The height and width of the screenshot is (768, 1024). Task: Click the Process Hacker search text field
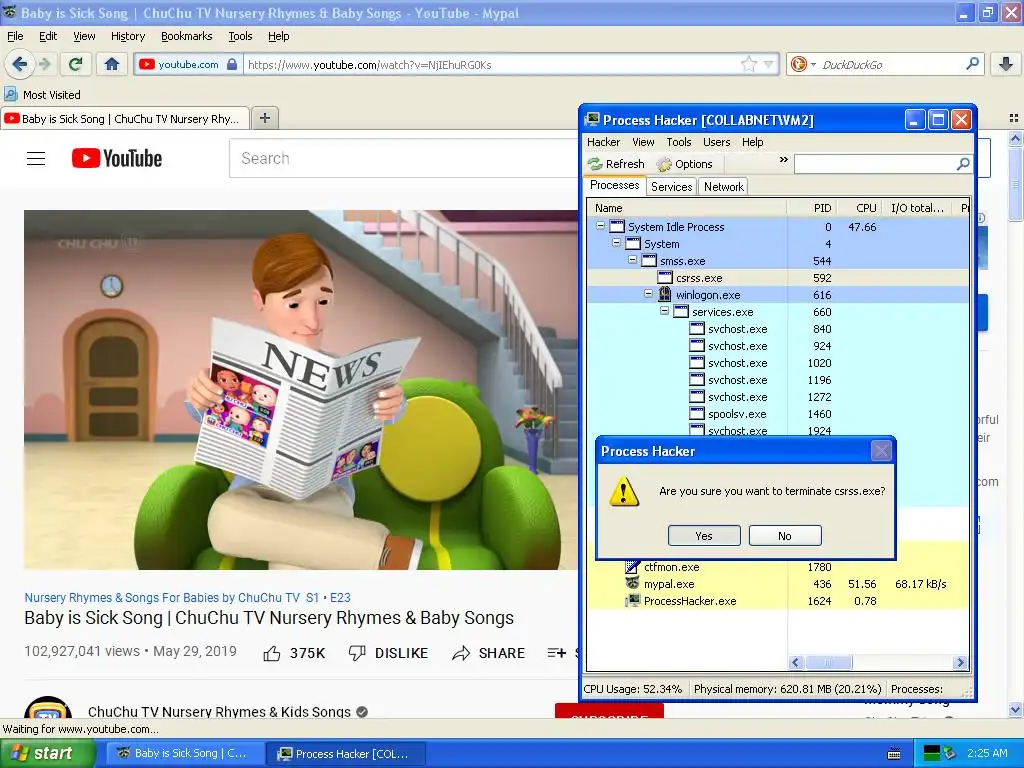[x=874, y=164]
